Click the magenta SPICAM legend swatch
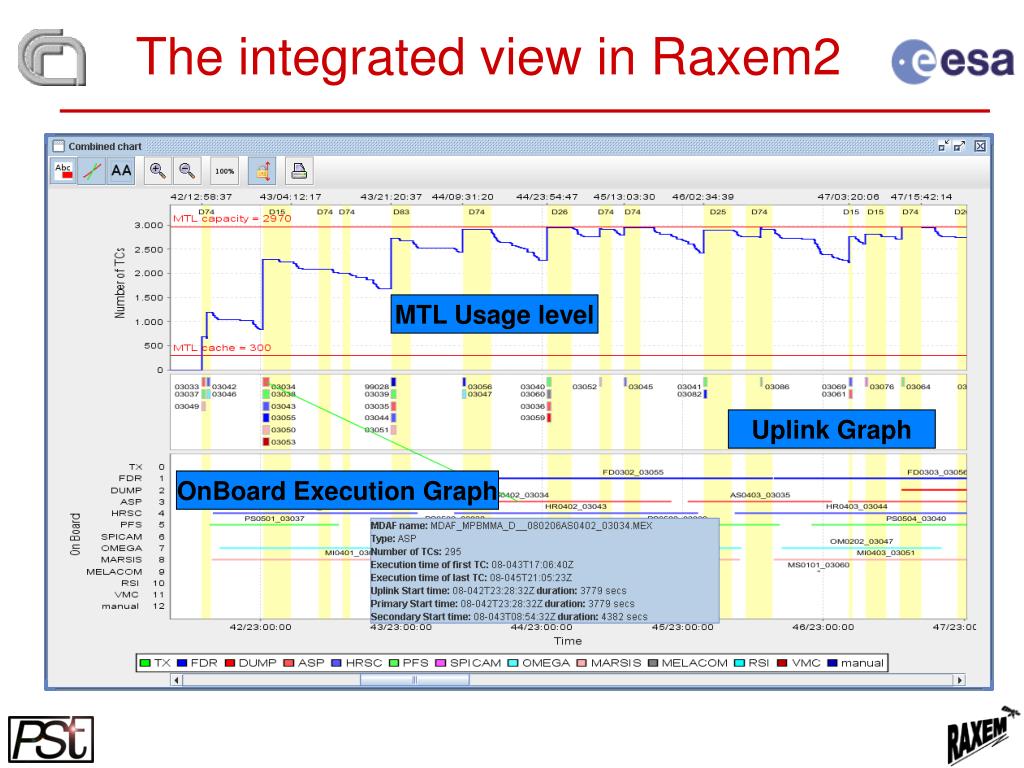Image resolution: width=1024 pixels, height=768 pixels. [441, 663]
